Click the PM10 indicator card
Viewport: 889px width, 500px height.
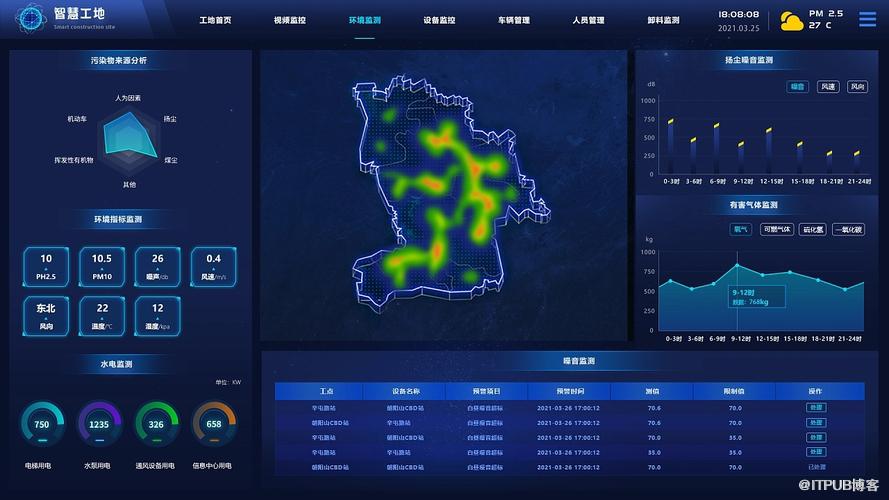click(102, 266)
